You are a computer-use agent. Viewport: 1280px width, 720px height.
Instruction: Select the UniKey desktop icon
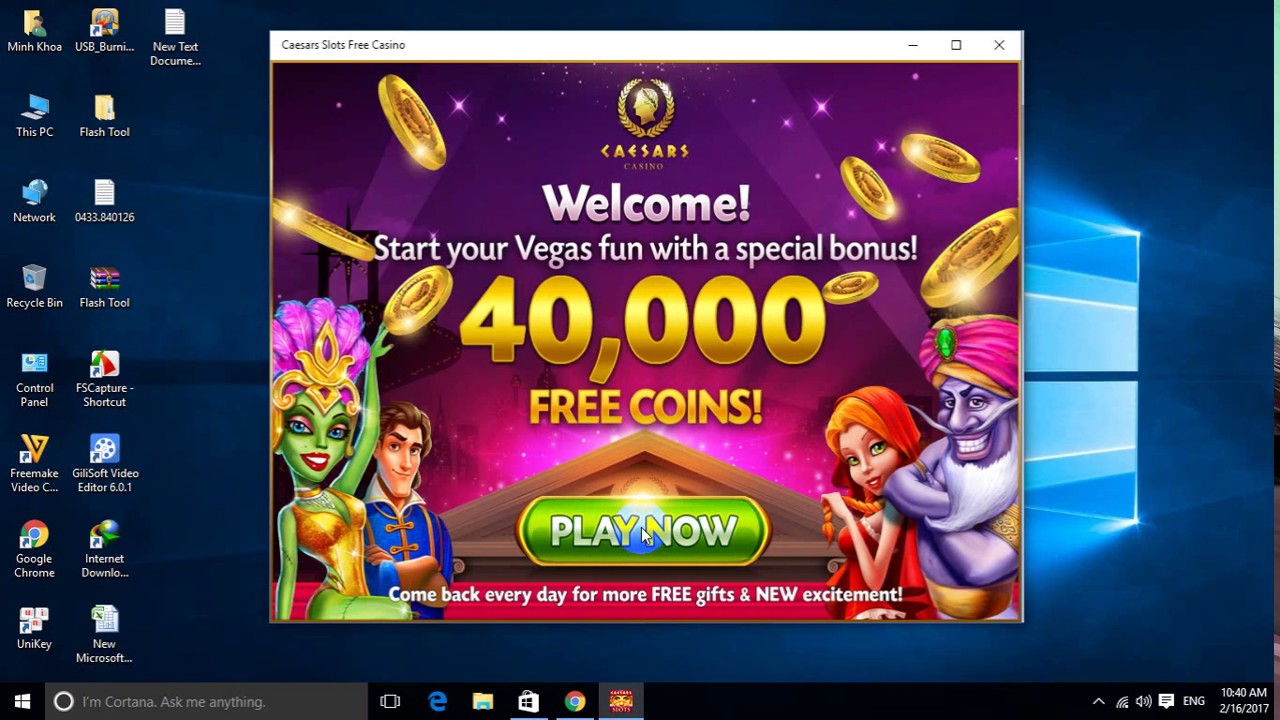coord(34,628)
